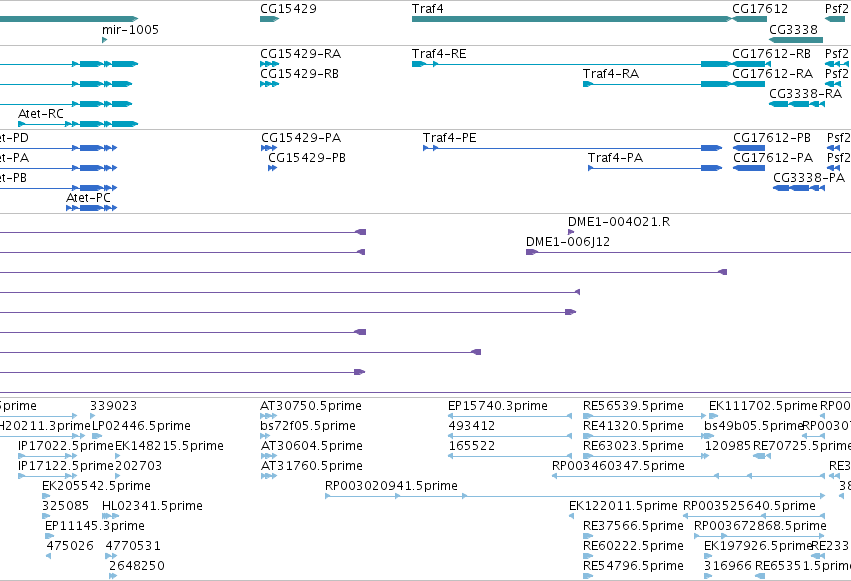Click the mir-1005 gene arrow marker

pyautogui.click(x=104, y=40)
